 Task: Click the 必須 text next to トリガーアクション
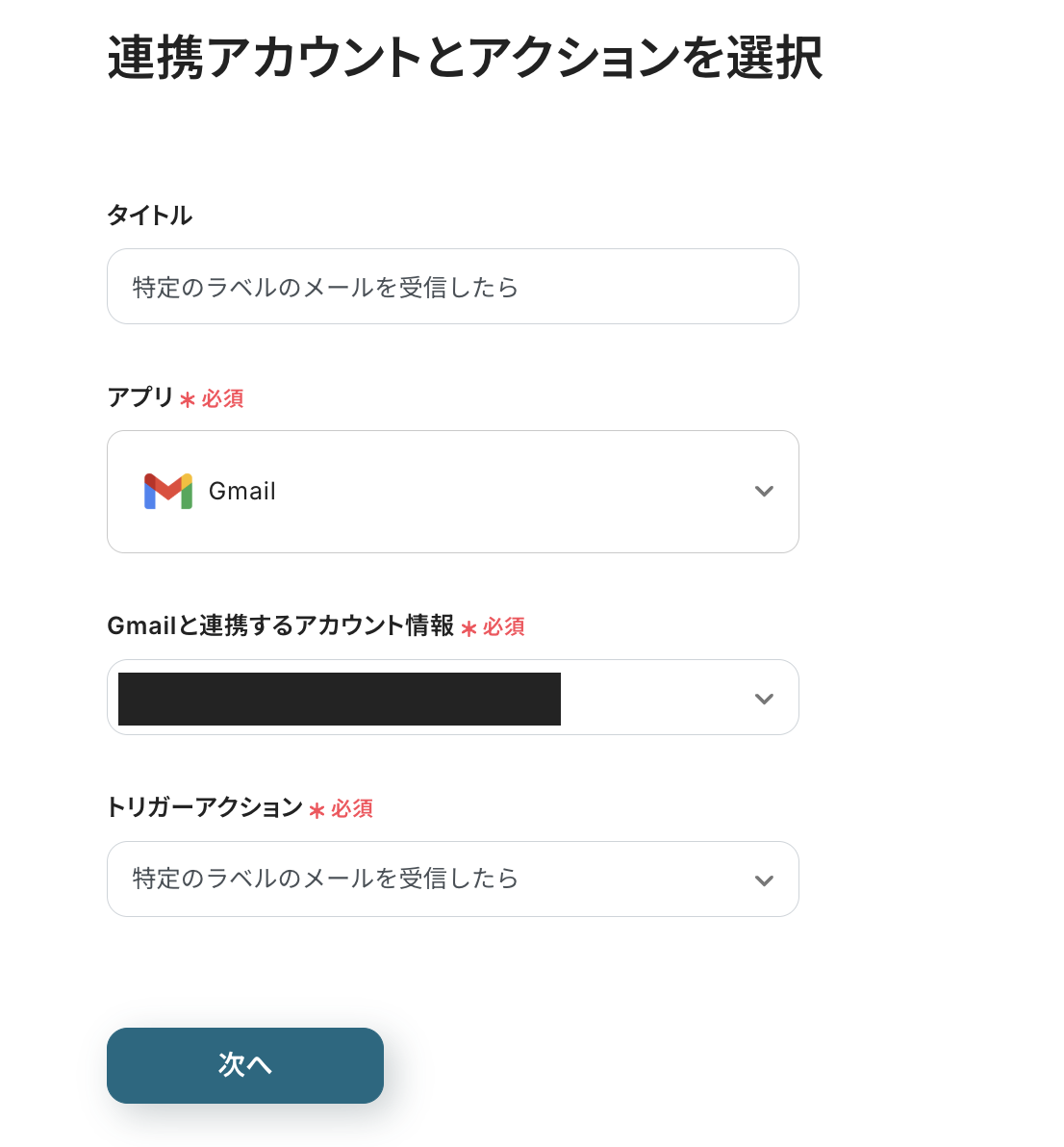point(352,809)
